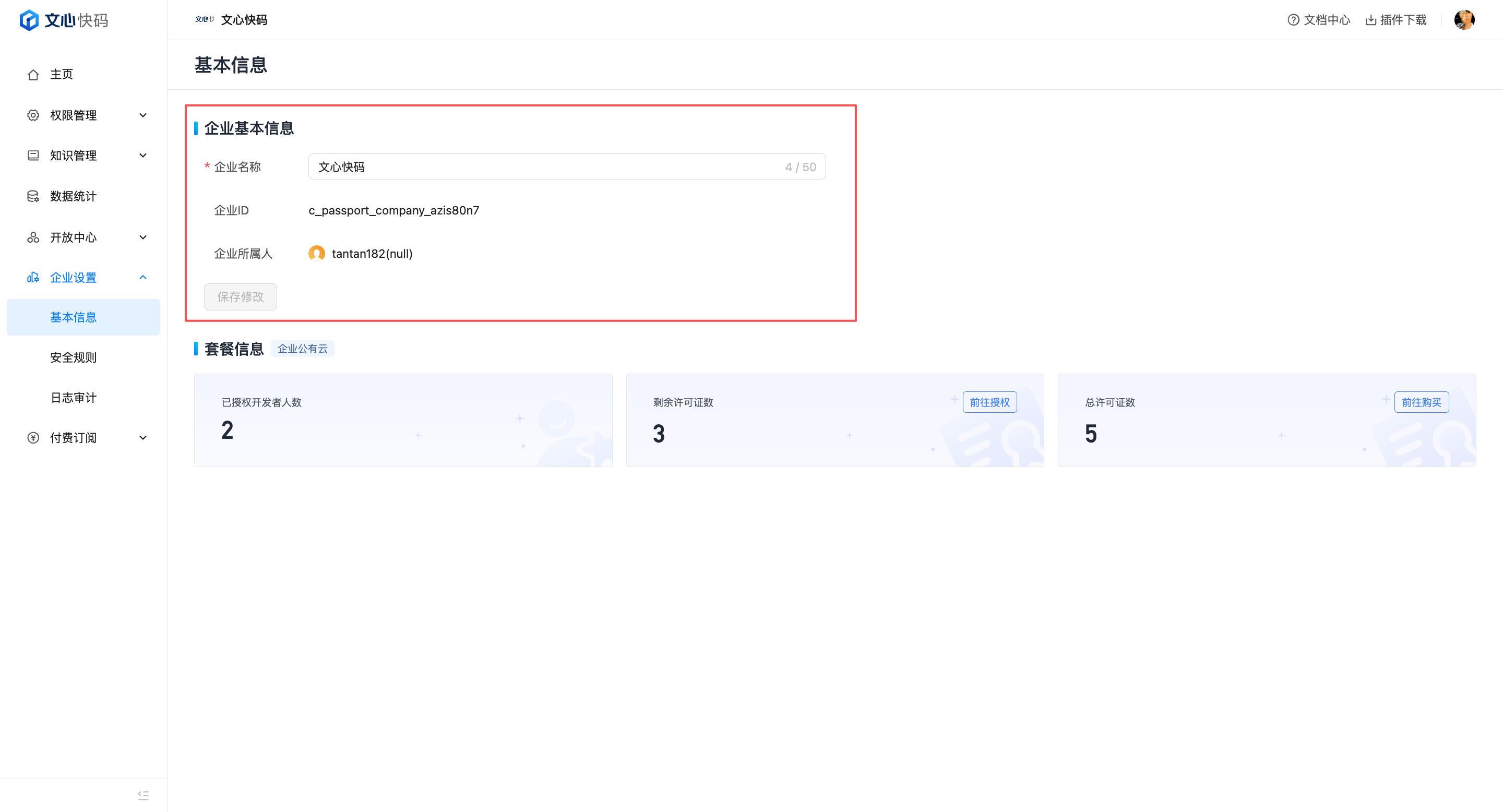1503x812 pixels.
Task: Click the knowledge management icon
Action: click(x=33, y=156)
